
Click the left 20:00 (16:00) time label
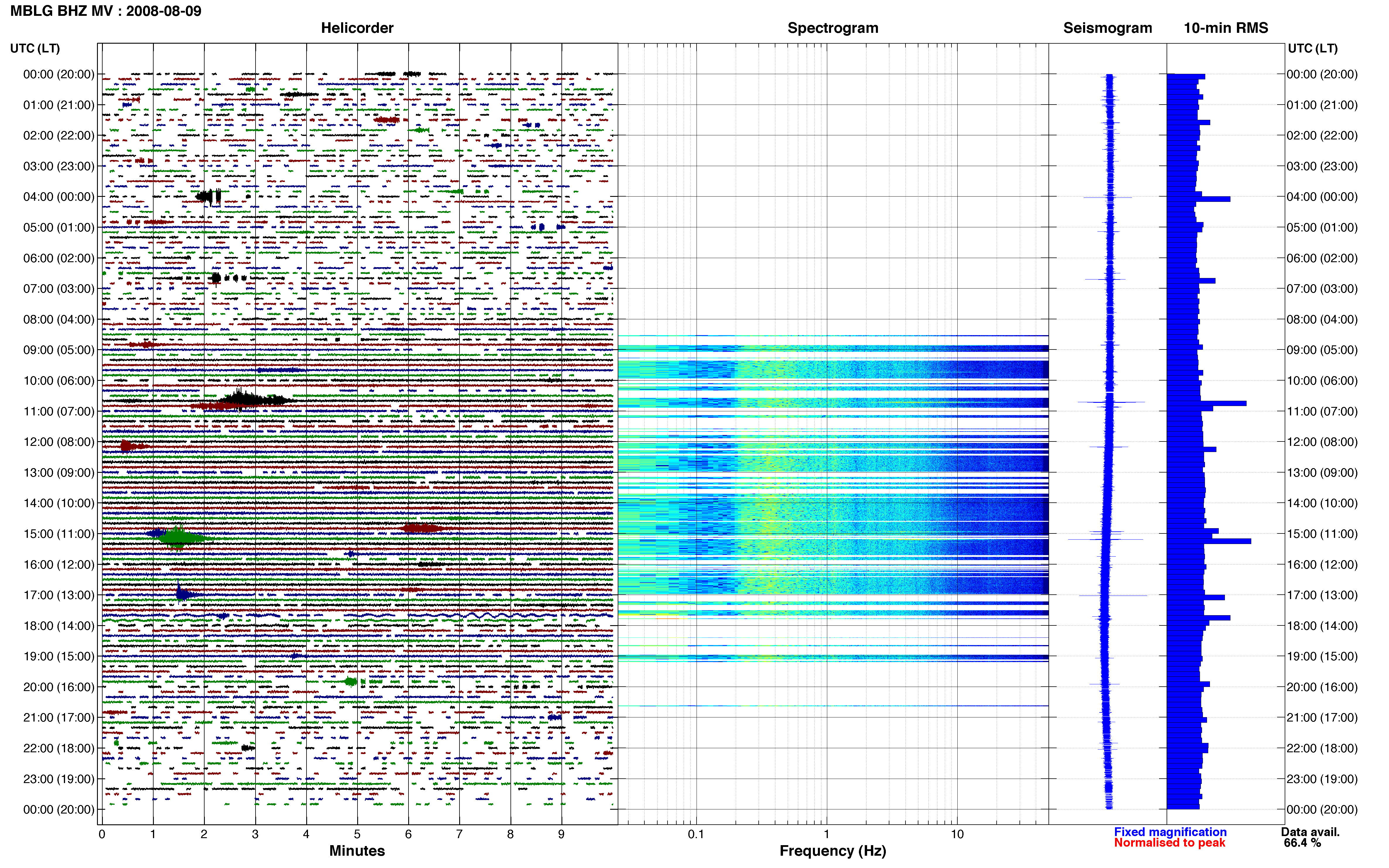click(x=59, y=687)
